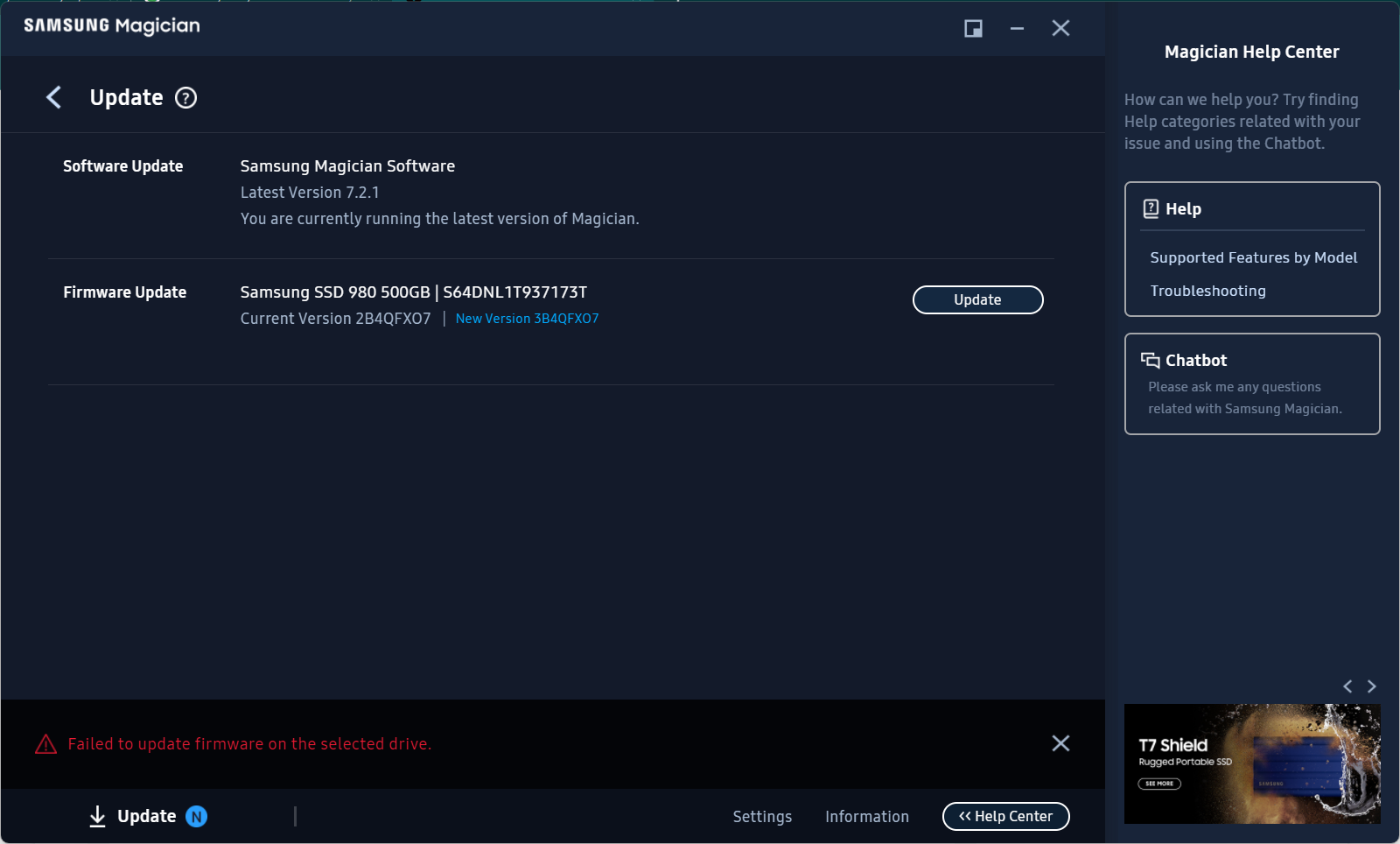Click the Update button for SSD 980 firmware

977,299
